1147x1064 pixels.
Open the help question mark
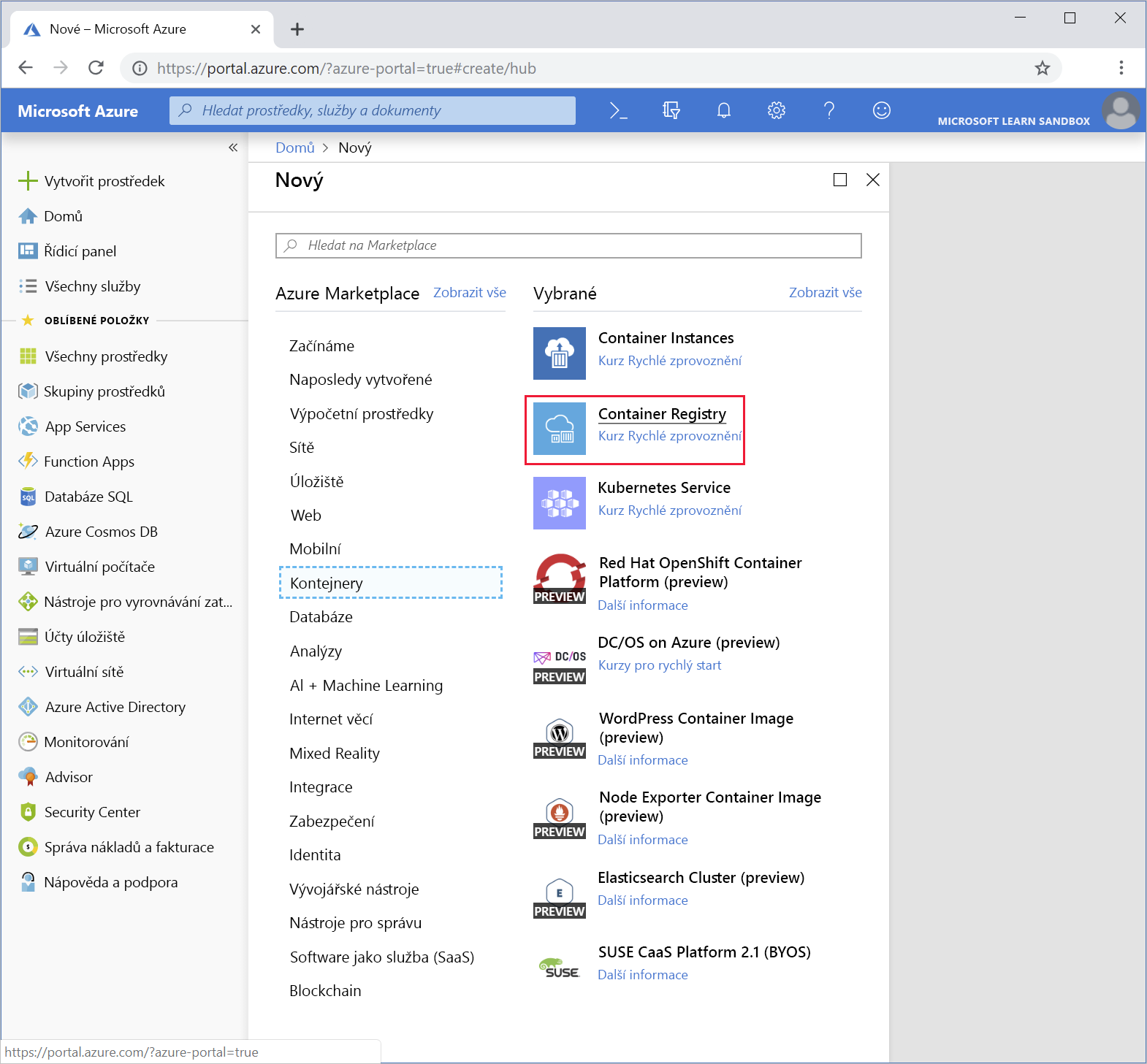pos(829,110)
